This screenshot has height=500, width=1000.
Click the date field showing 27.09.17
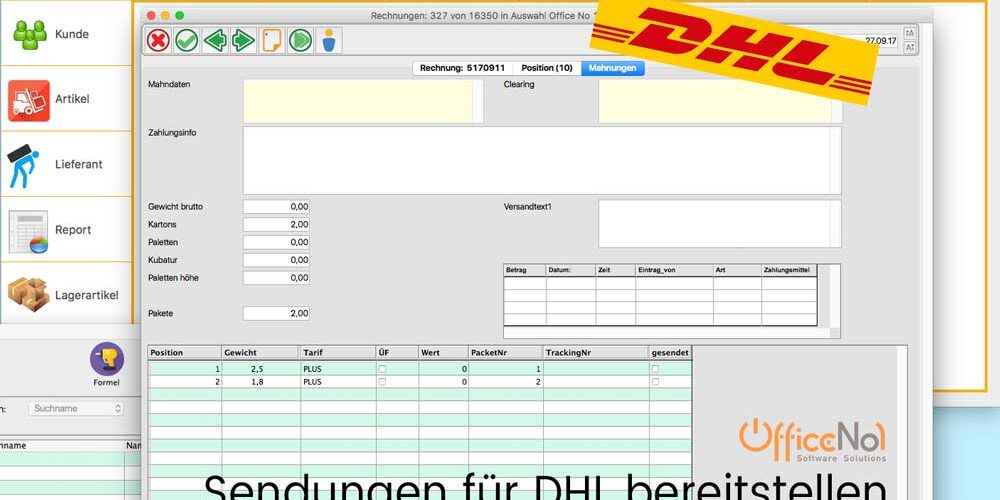click(881, 40)
